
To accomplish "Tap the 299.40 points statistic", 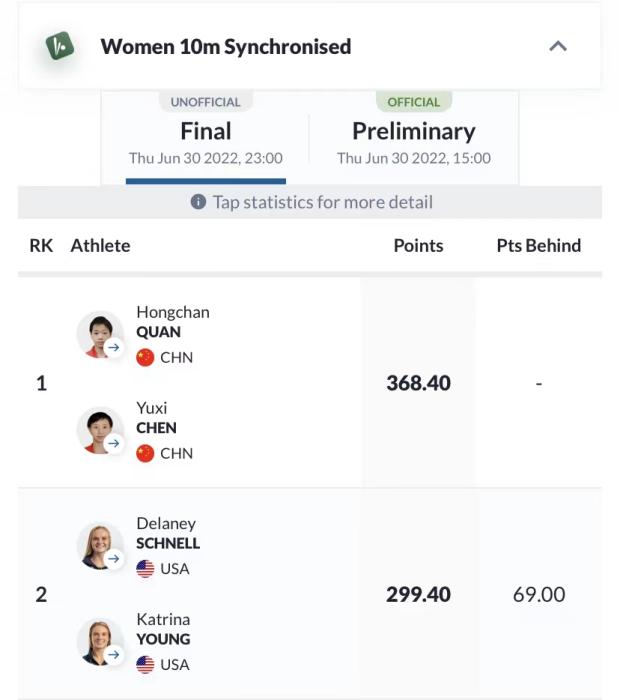I will pyautogui.click(x=418, y=595).
